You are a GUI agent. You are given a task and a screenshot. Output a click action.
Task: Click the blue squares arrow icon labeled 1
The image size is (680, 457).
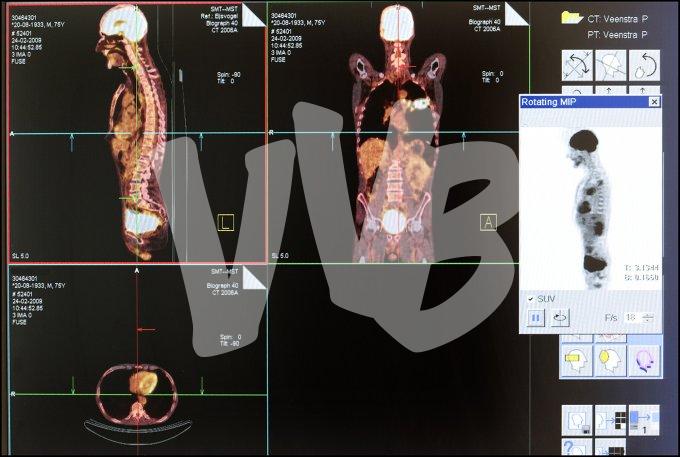click(645, 419)
